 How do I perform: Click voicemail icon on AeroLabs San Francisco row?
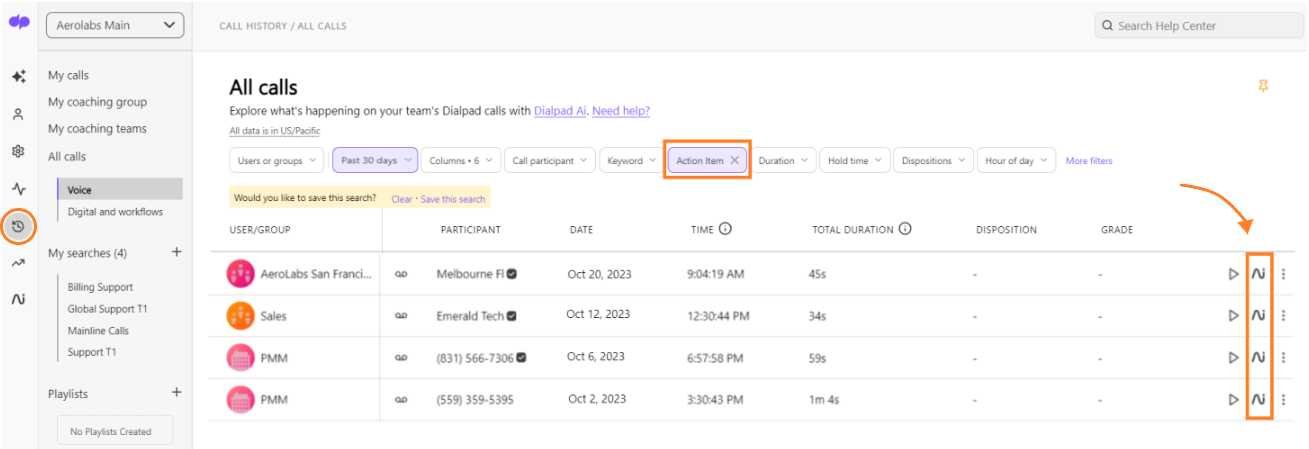(401, 274)
